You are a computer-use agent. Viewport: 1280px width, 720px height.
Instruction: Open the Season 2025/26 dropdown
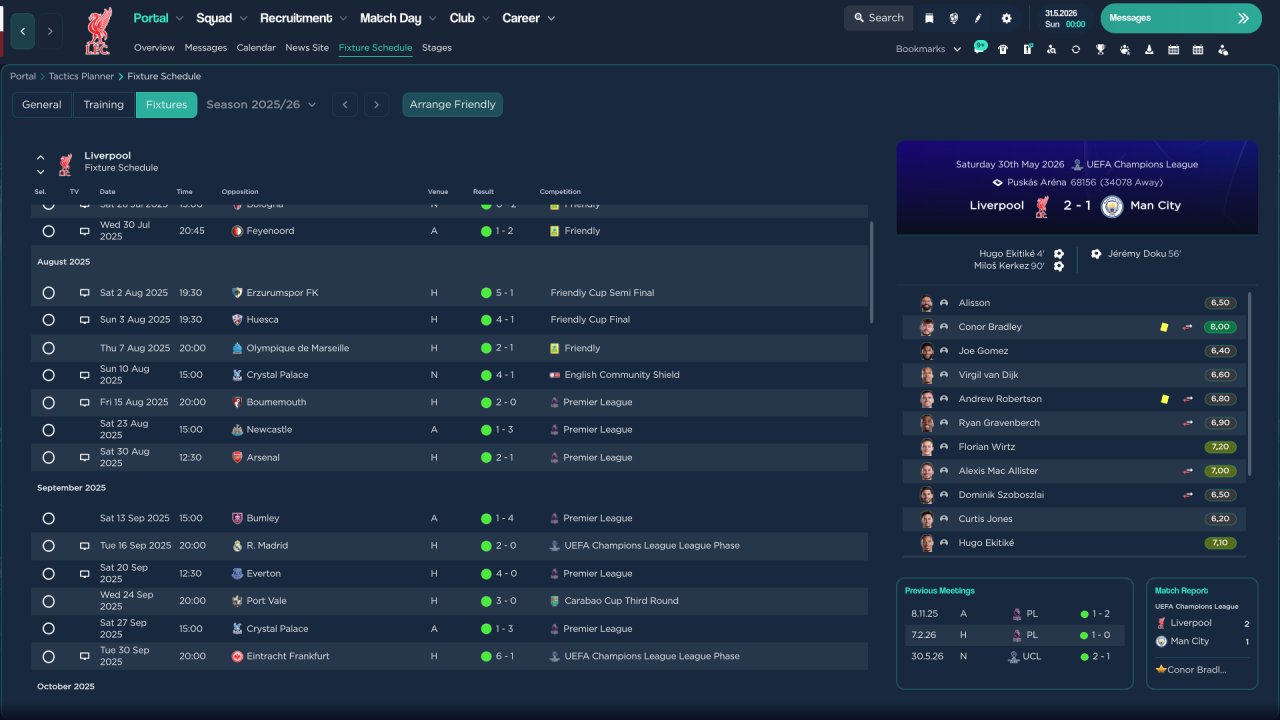(x=261, y=105)
